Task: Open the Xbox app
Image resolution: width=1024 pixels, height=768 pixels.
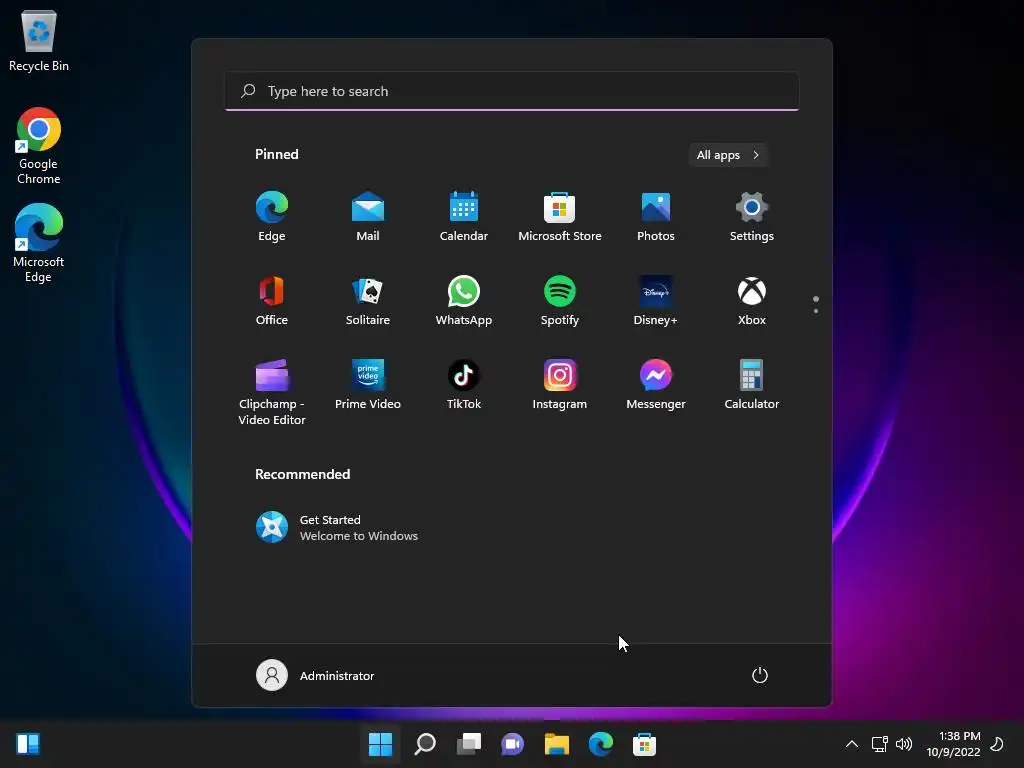Action: click(x=752, y=301)
